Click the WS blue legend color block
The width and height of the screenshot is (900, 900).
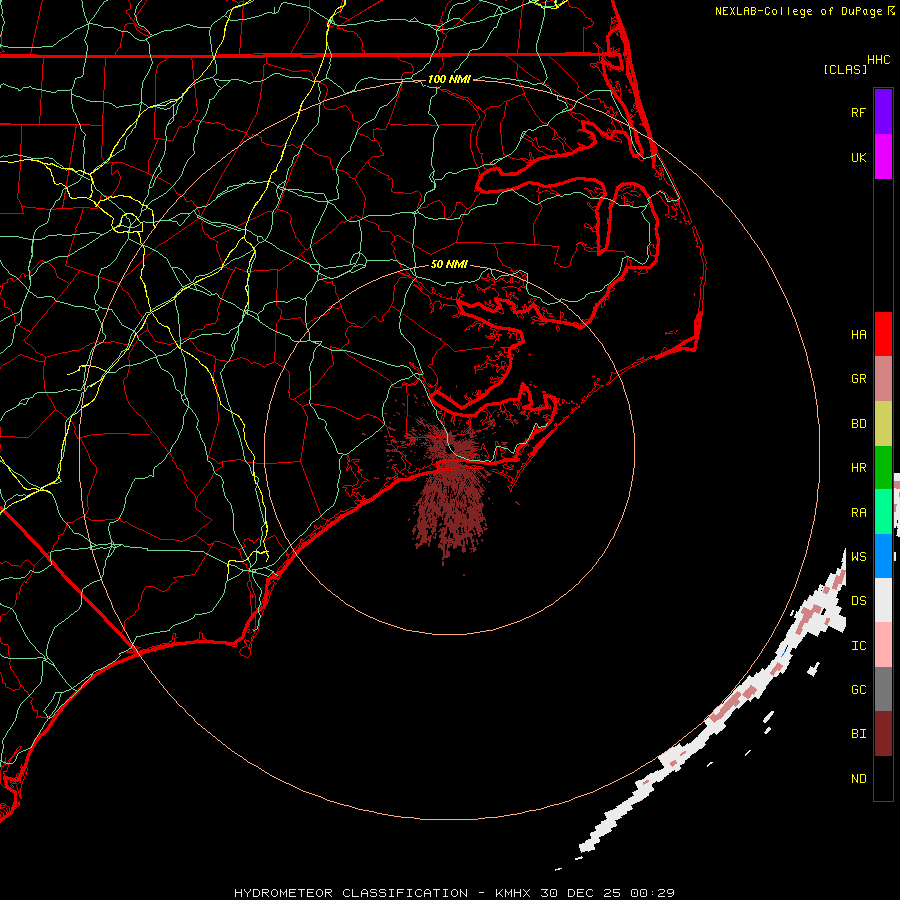(883, 556)
